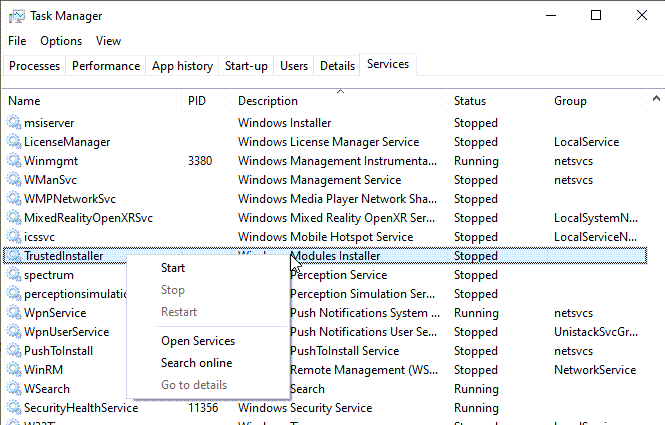The image size is (665, 425).
Task: Click the Winmgmt service gear icon
Action: pos(14,161)
